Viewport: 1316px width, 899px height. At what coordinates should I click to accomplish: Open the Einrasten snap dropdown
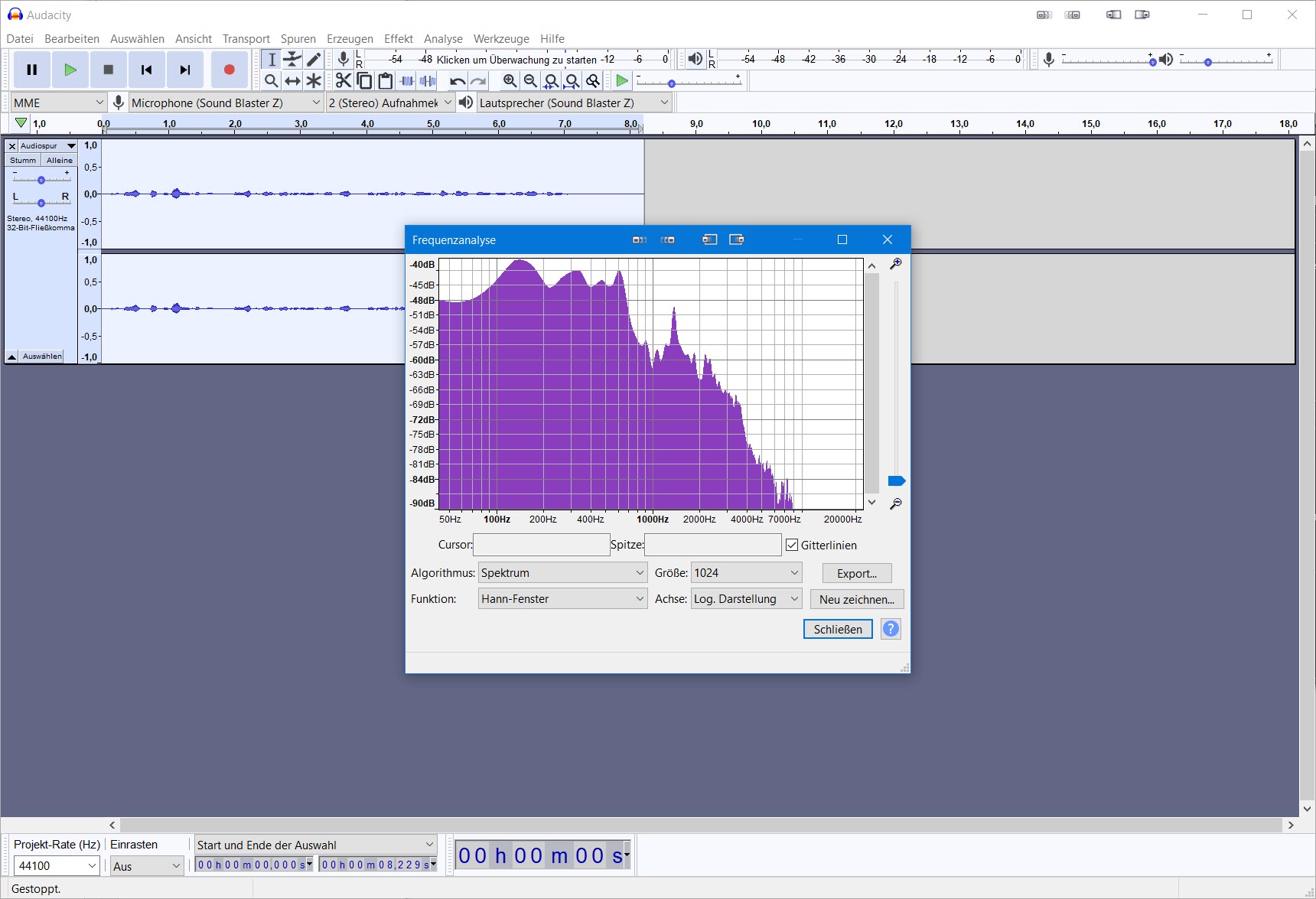(147, 866)
